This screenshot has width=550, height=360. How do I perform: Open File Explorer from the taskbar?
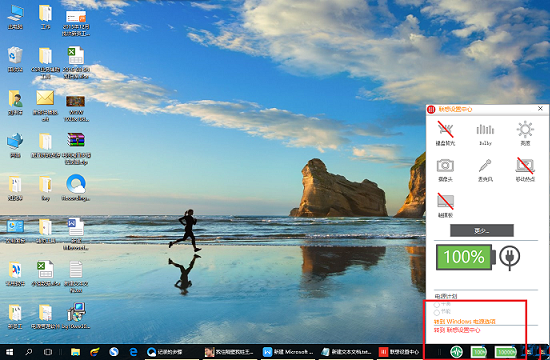75,352
